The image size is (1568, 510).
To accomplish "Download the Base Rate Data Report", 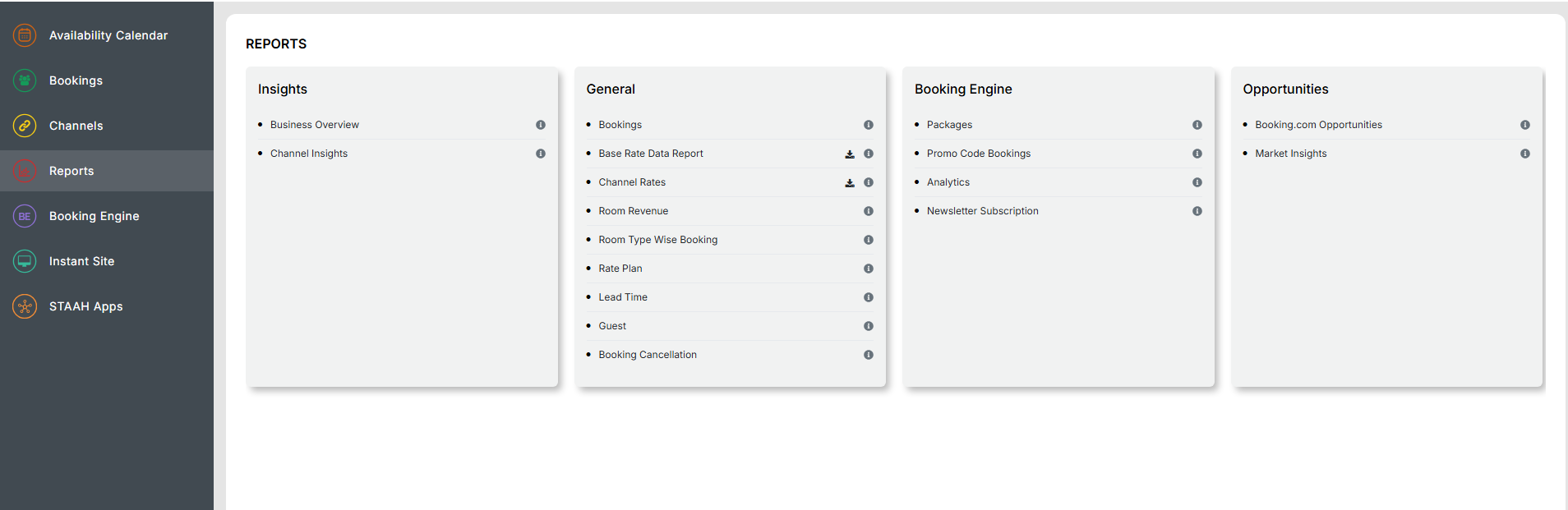I will (850, 154).
